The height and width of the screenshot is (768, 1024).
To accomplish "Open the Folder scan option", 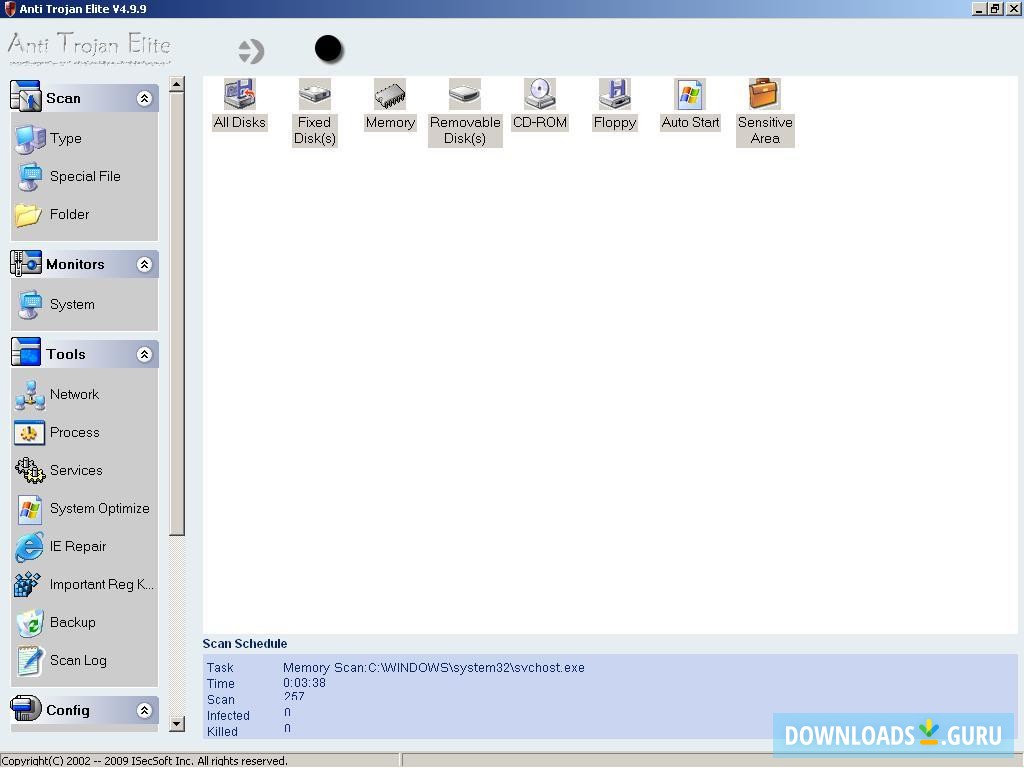I will click(52, 214).
